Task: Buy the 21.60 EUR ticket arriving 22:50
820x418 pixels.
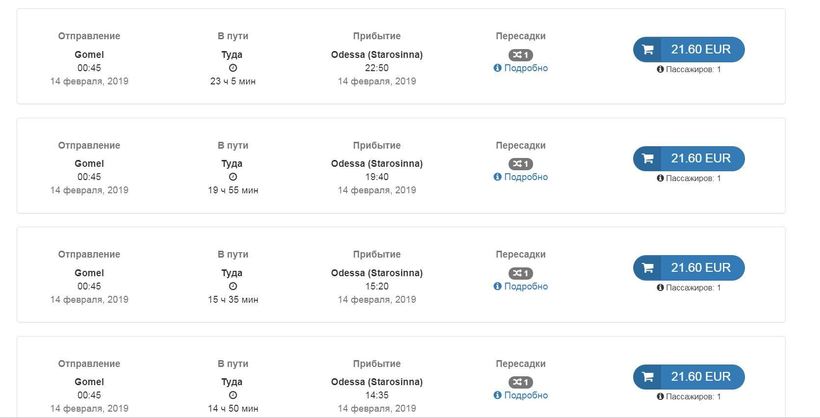Action: click(x=699, y=50)
